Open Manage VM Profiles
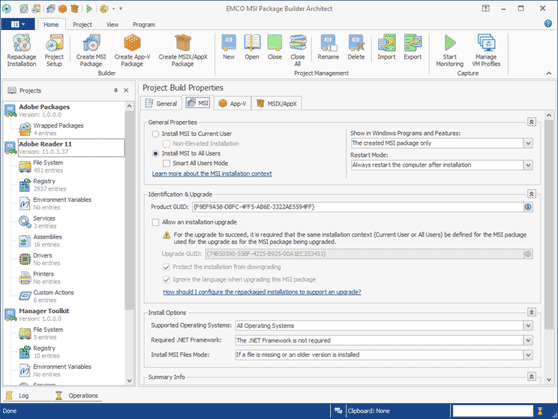558x419 pixels. coord(486,51)
